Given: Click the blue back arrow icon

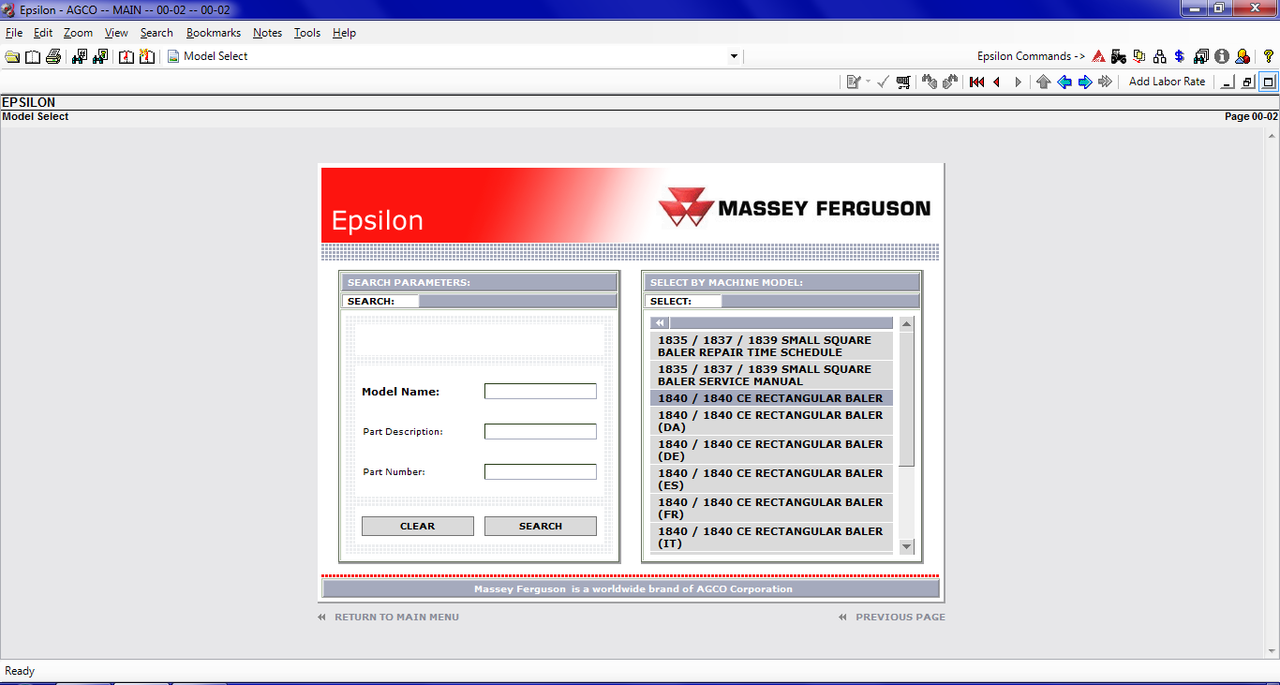Looking at the screenshot, I should [1064, 82].
